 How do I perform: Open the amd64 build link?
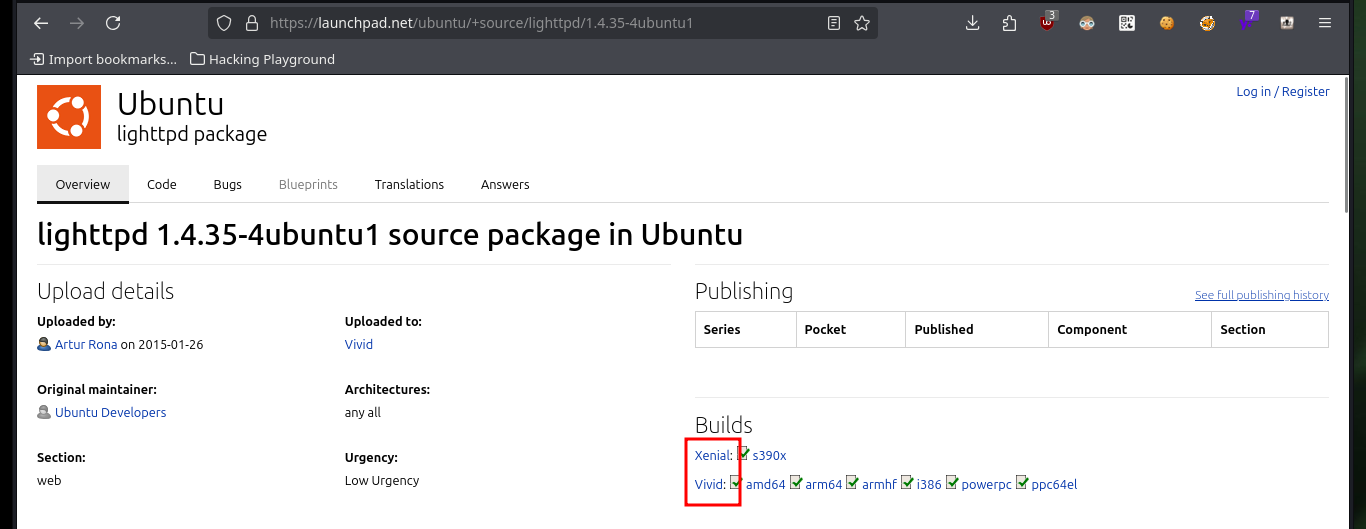pos(766,484)
